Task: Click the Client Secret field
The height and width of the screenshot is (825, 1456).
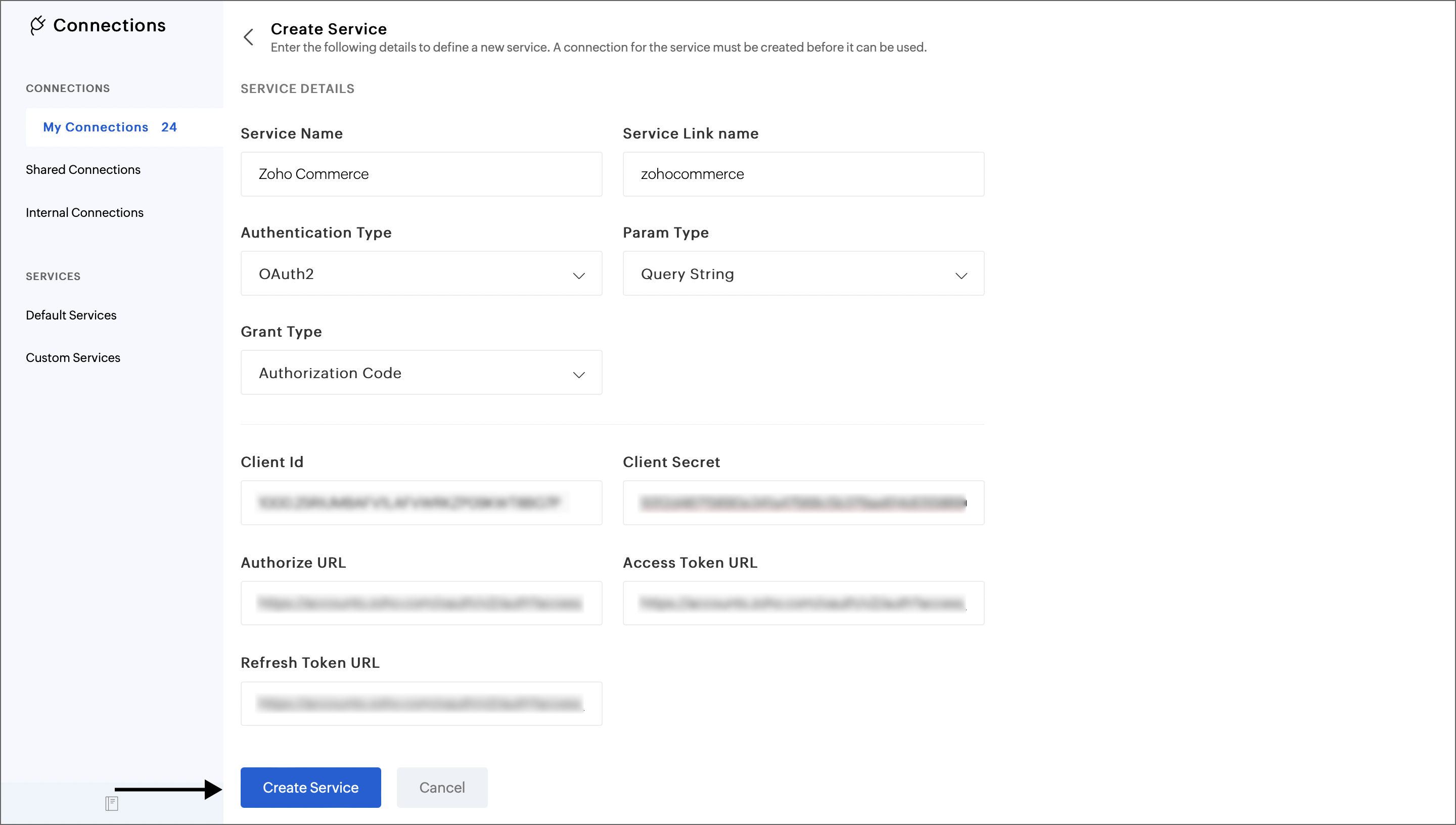Action: (x=803, y=502)
